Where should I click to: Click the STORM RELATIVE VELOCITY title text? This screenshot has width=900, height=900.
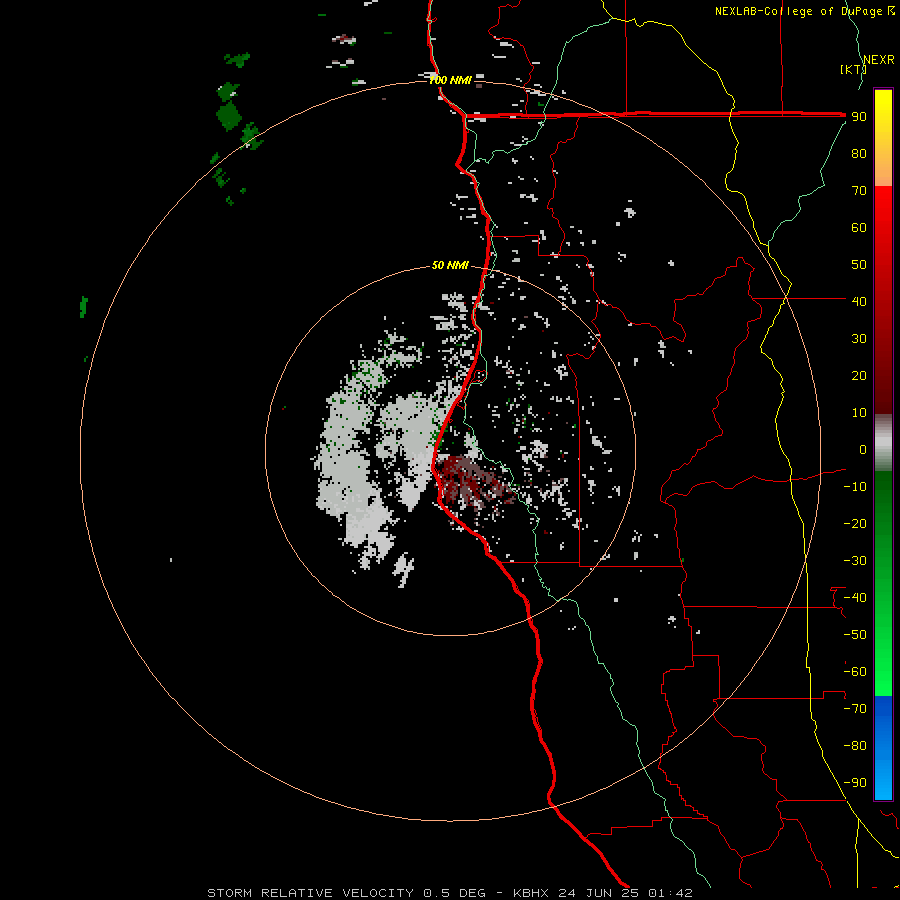310,893
